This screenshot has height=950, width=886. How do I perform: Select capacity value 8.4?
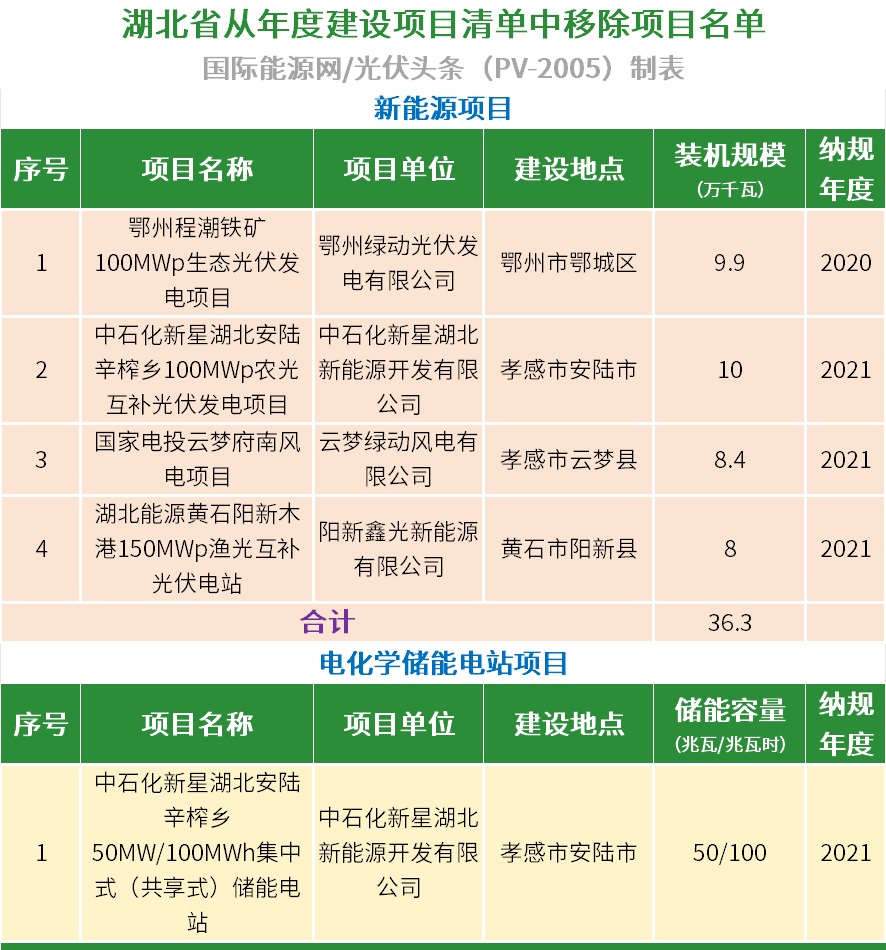(730, 460)
